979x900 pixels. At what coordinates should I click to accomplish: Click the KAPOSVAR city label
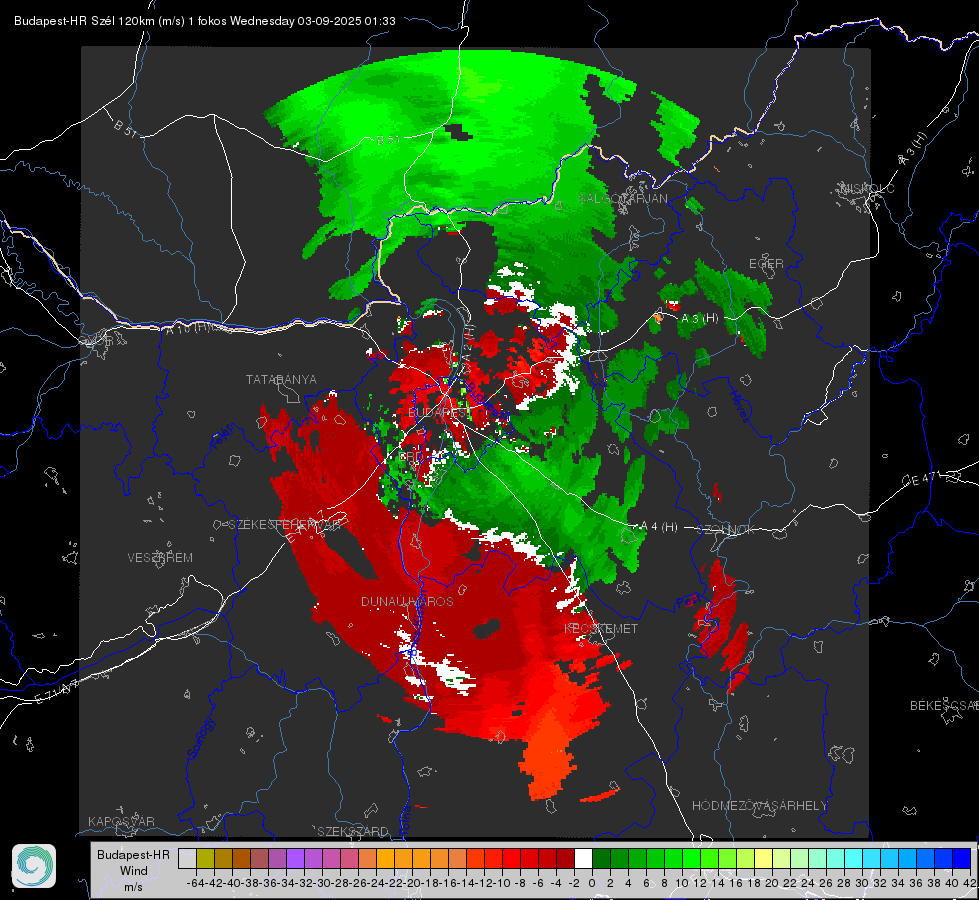coord(121,821)
